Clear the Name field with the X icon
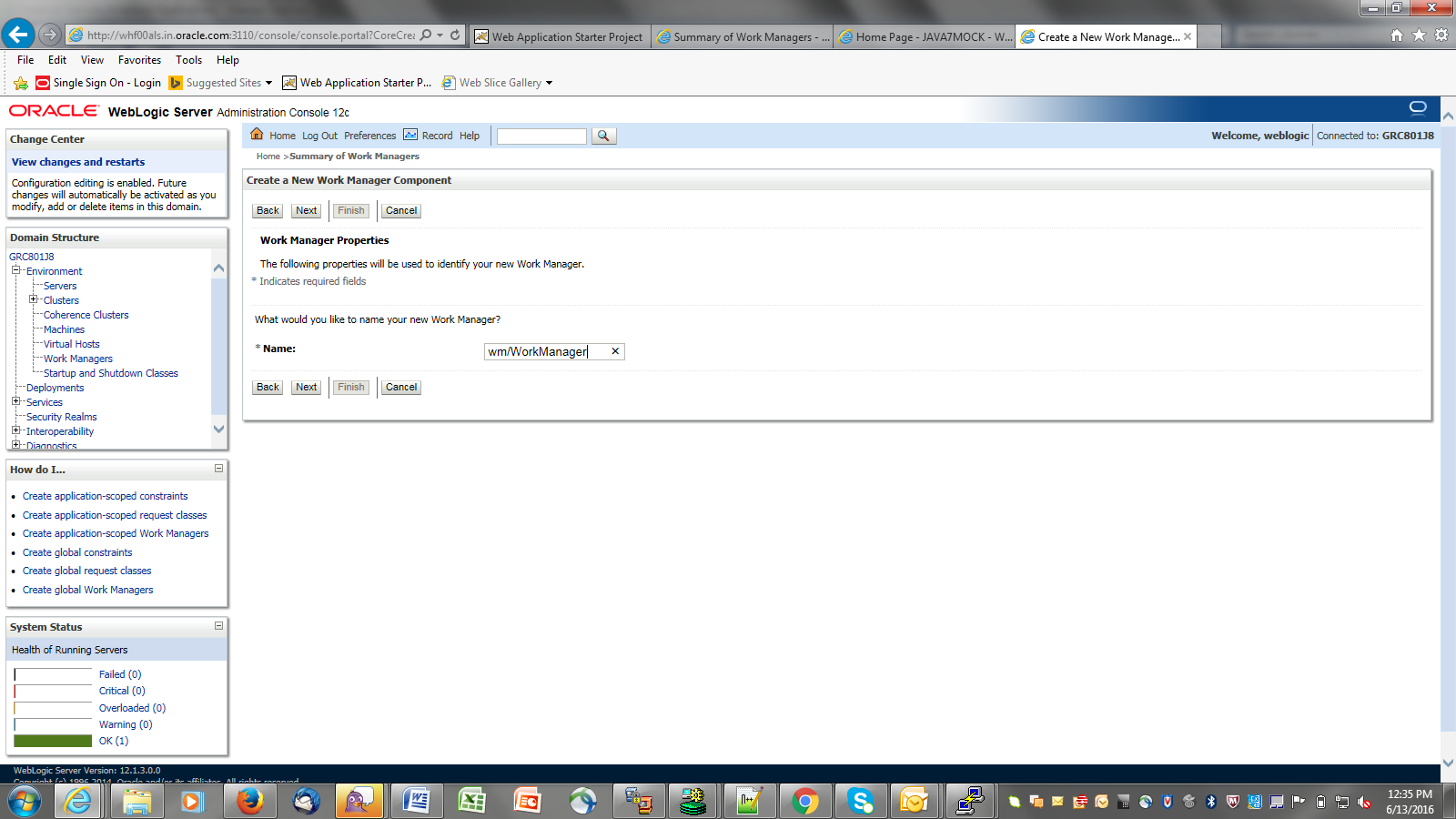Screen dimensions: 1456x819 [615, 351]
